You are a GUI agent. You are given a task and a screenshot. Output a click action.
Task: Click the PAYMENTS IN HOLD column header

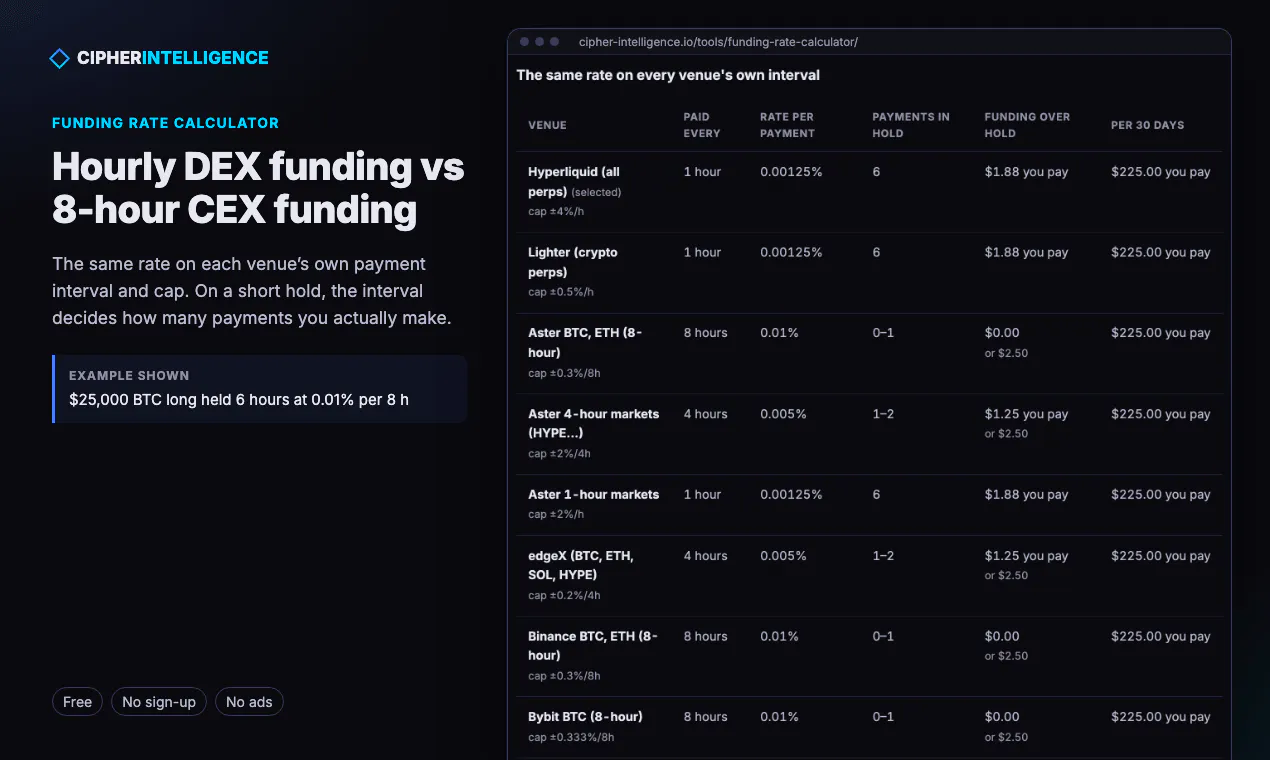coord(911,125)
